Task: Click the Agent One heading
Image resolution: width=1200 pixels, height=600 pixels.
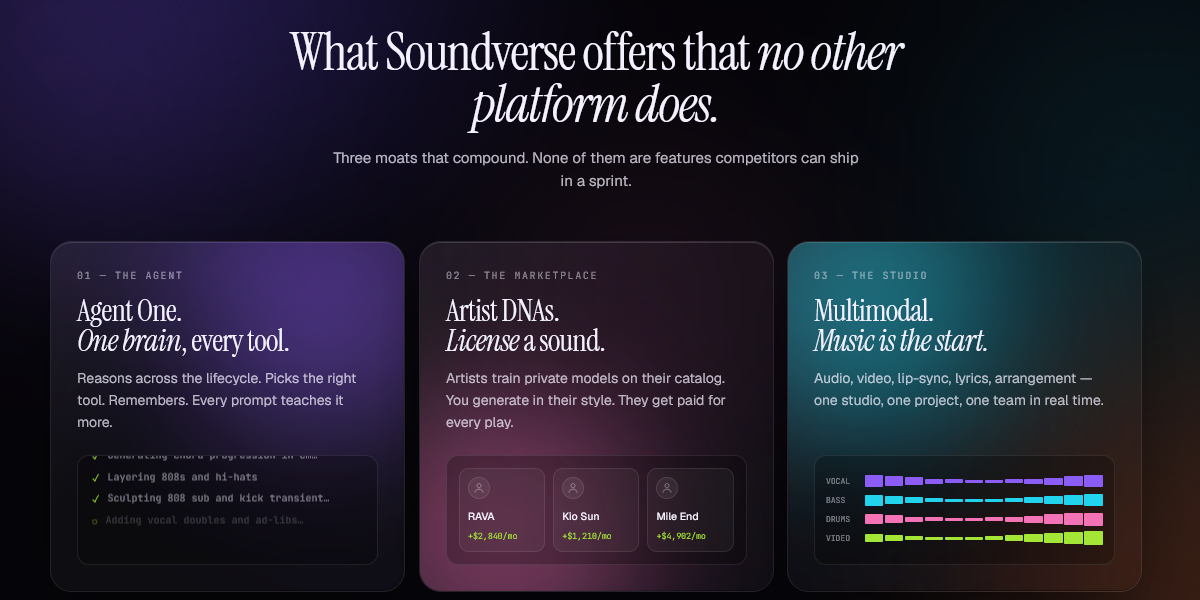Action: point(183,325)
